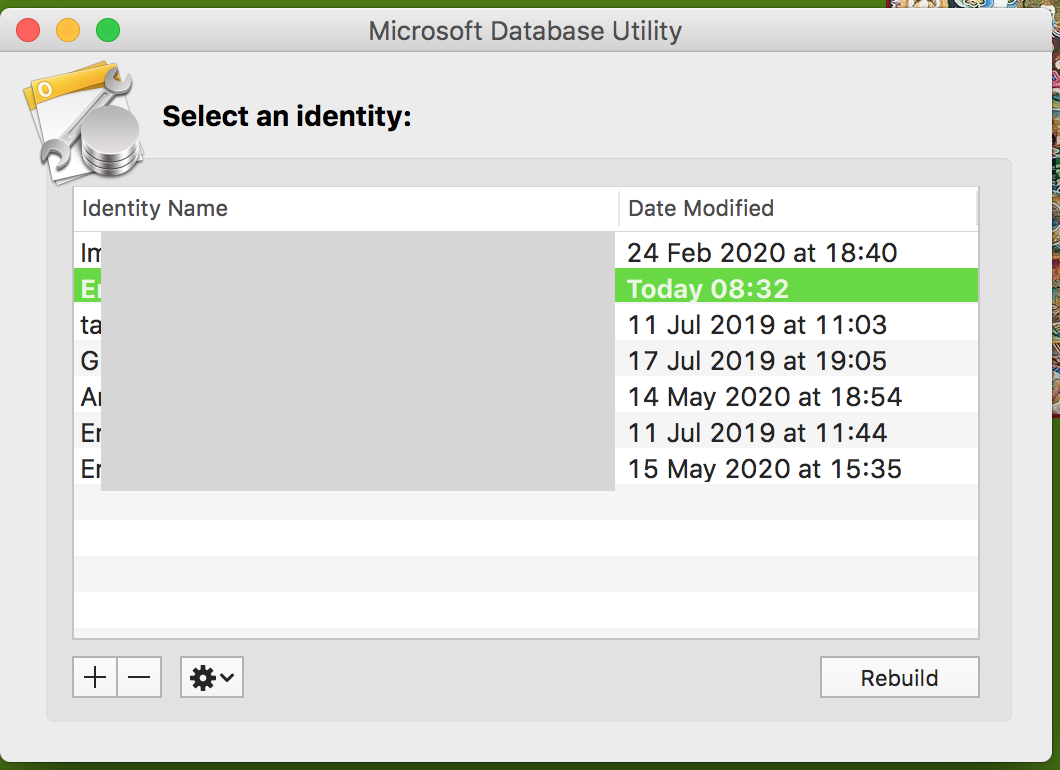Sort by Identity Name column header
This screenshot has width=1060, height=770.
click(x=346, y=208)
